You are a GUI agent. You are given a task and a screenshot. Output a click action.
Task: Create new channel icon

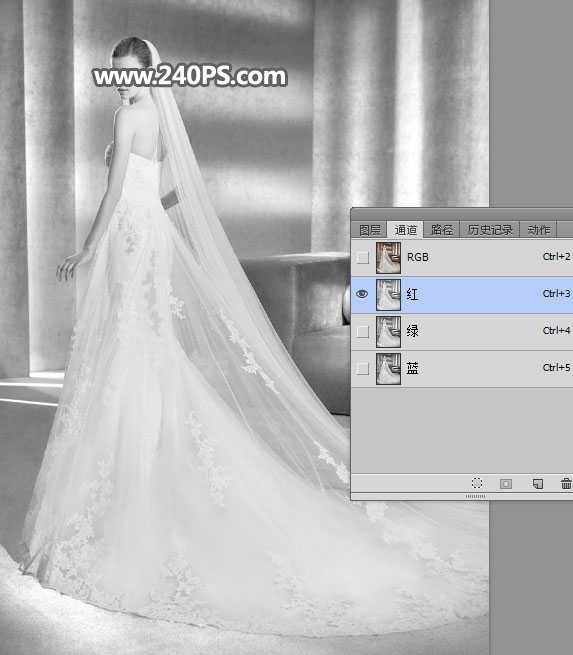point(538,484)
